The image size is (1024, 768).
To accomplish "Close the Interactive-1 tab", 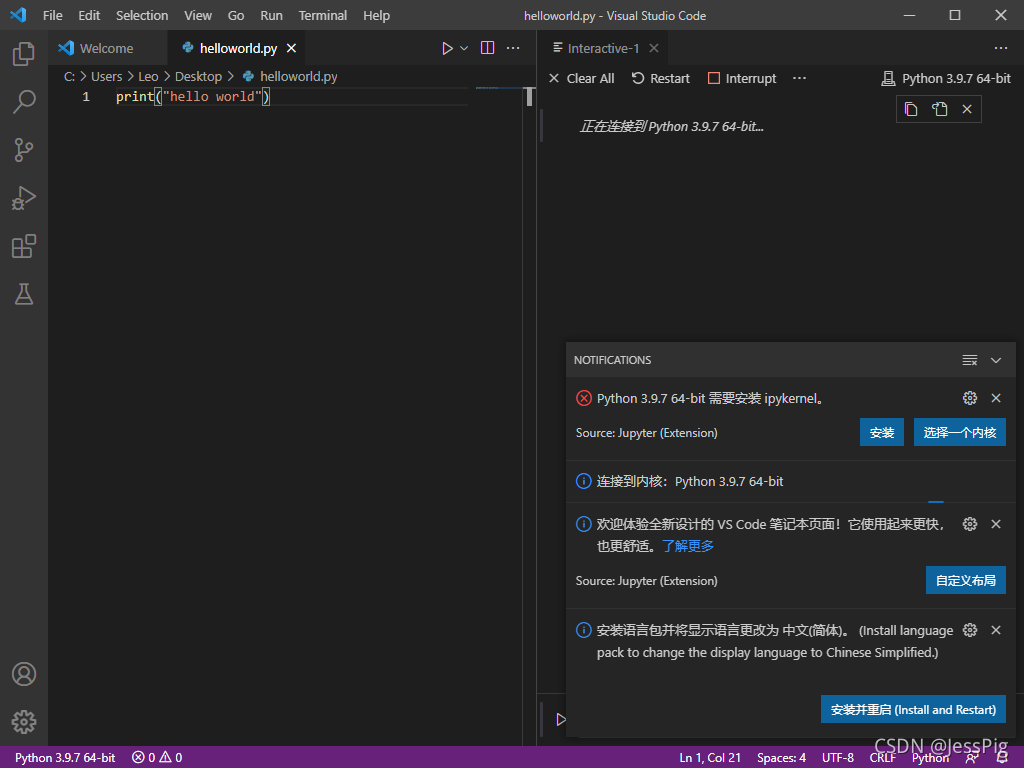I will [654, 48].
